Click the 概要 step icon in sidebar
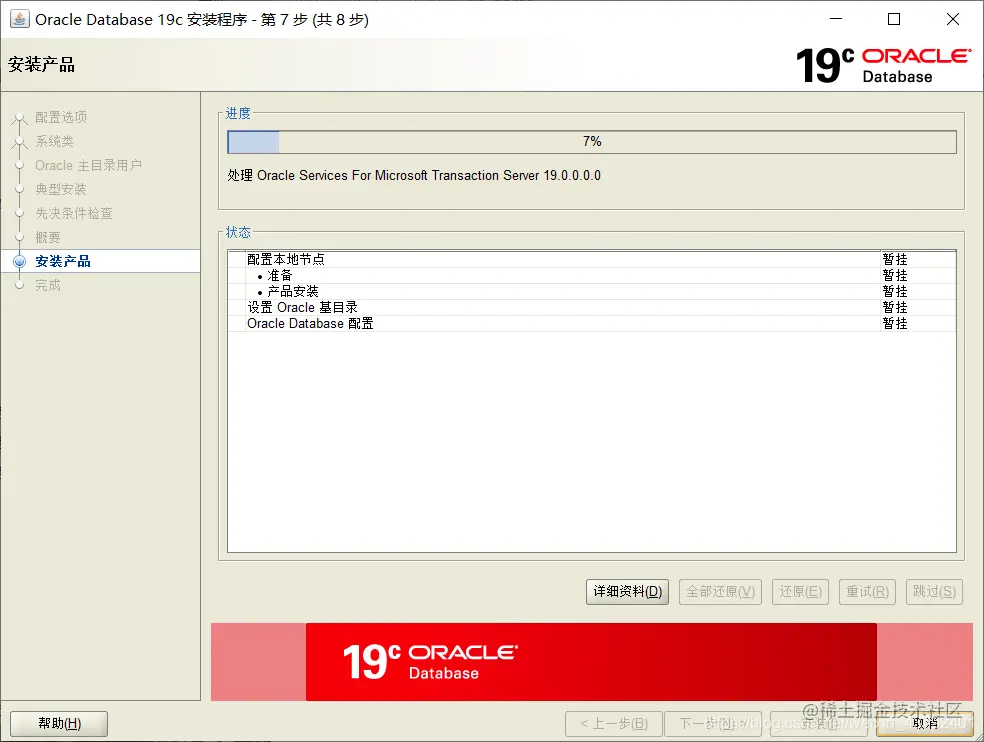This screenshot has width=984, height=742. (20, 237)
